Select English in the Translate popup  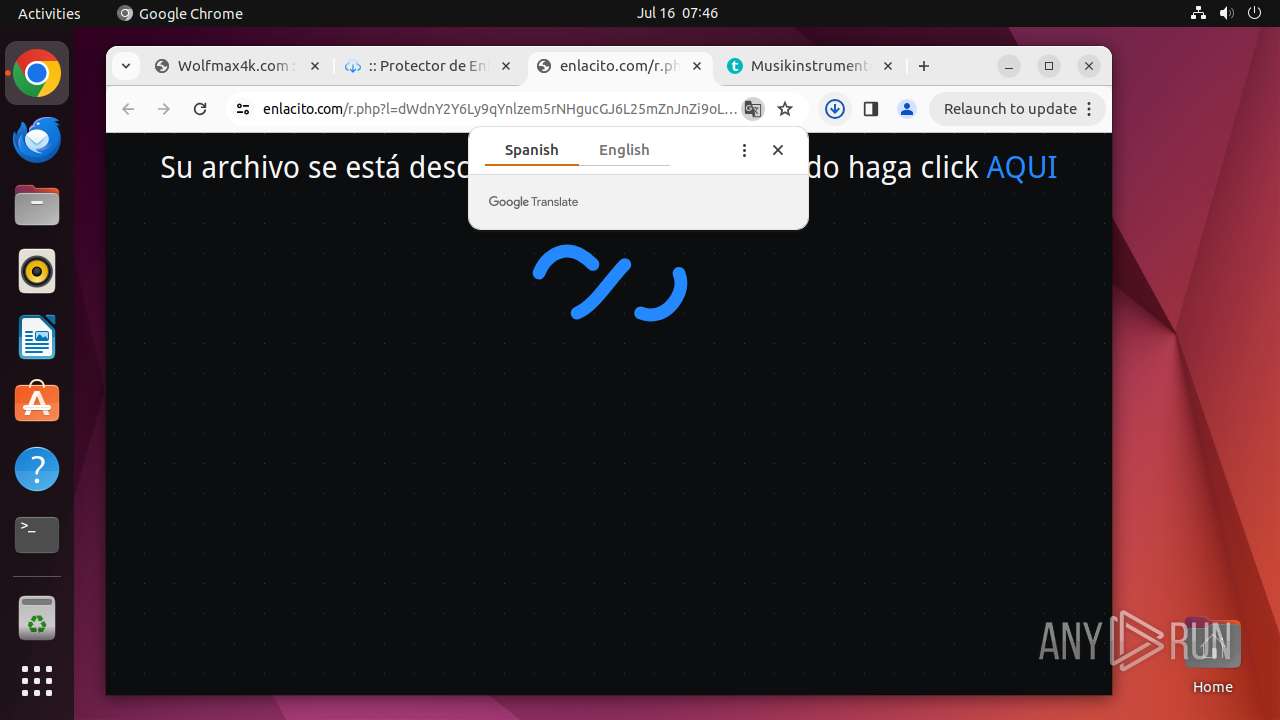point(624,150)
